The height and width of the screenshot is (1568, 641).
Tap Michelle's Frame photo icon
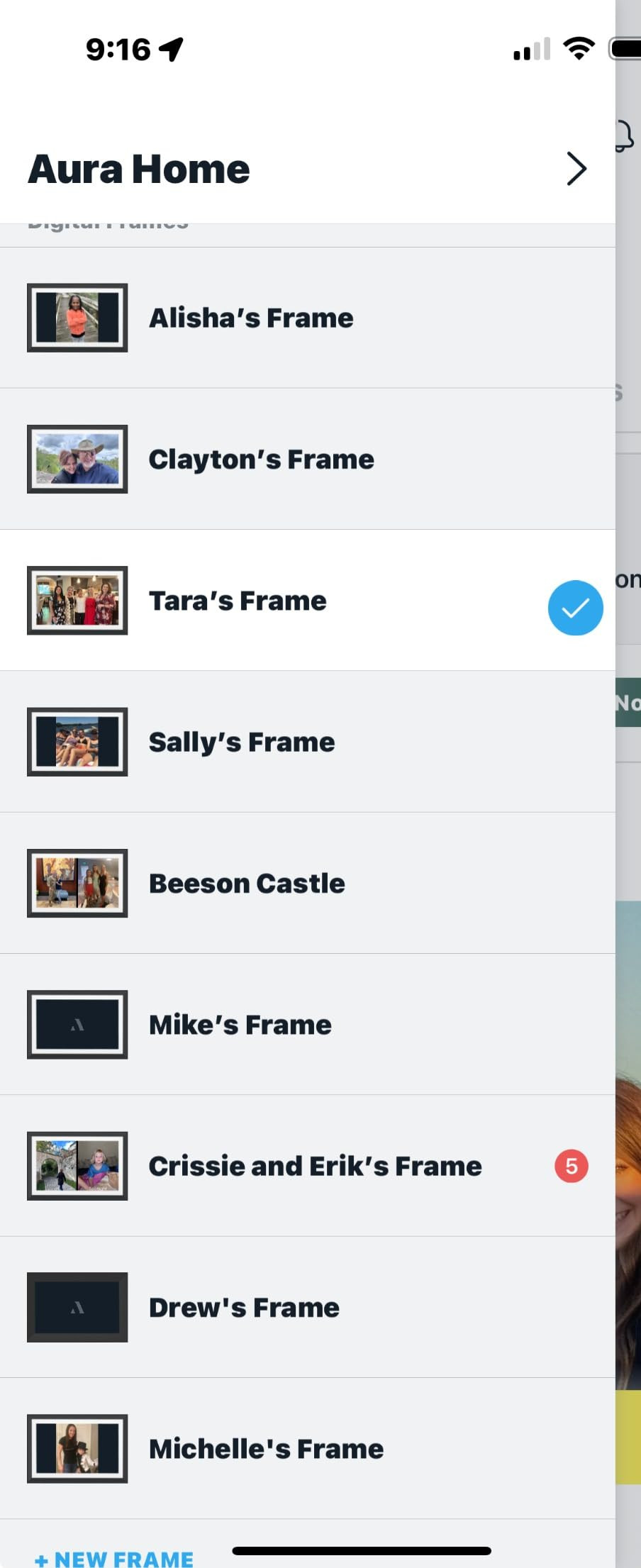coord(77,1448)
